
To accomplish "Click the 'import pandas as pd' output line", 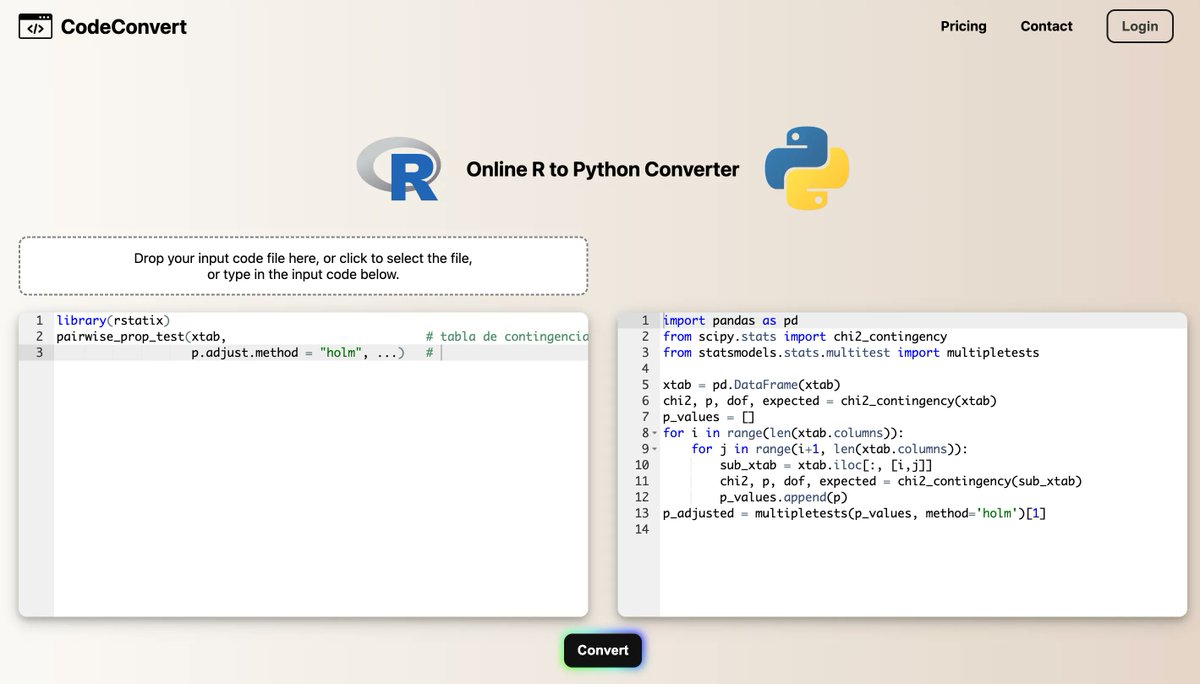I will pos(730,321).
